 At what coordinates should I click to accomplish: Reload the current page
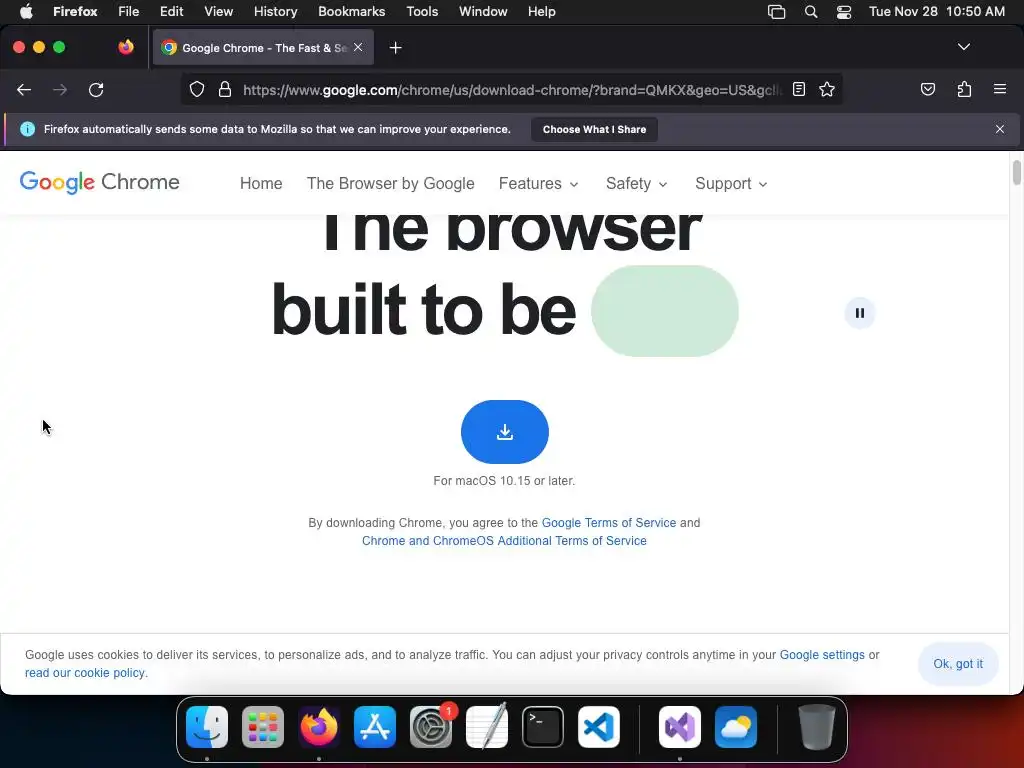[96, 89]
